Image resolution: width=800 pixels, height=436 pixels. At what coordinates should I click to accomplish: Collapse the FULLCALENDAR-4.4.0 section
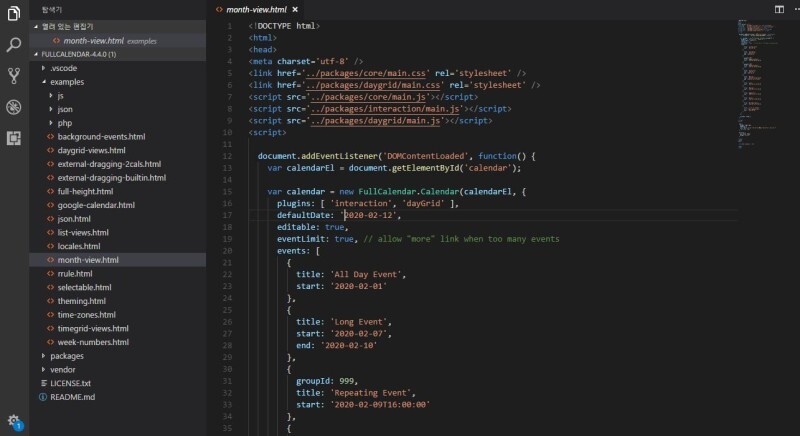[118, 54]
